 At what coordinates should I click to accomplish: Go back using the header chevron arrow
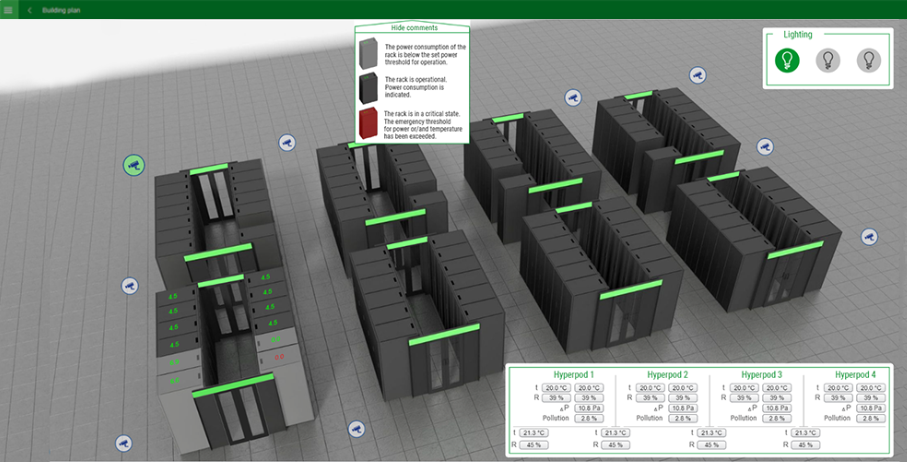pyautogui.click(x=30, y=9)
